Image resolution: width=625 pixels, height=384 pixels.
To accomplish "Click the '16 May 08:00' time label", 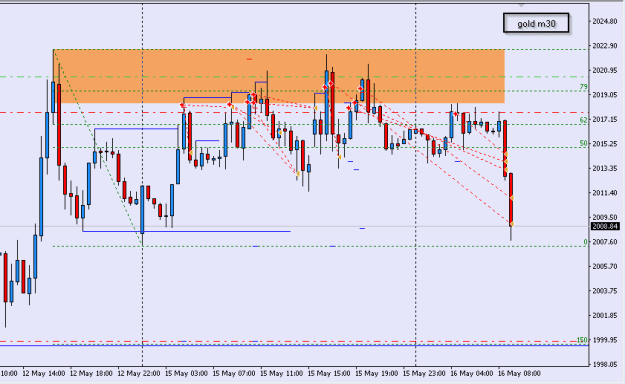I will tap(519, 374).
